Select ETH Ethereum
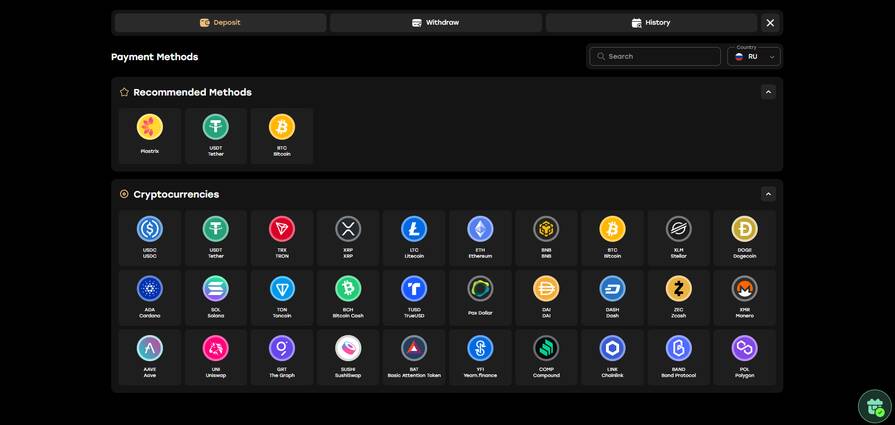The height and width of the screenshot is (425, 895). [480, 237]
